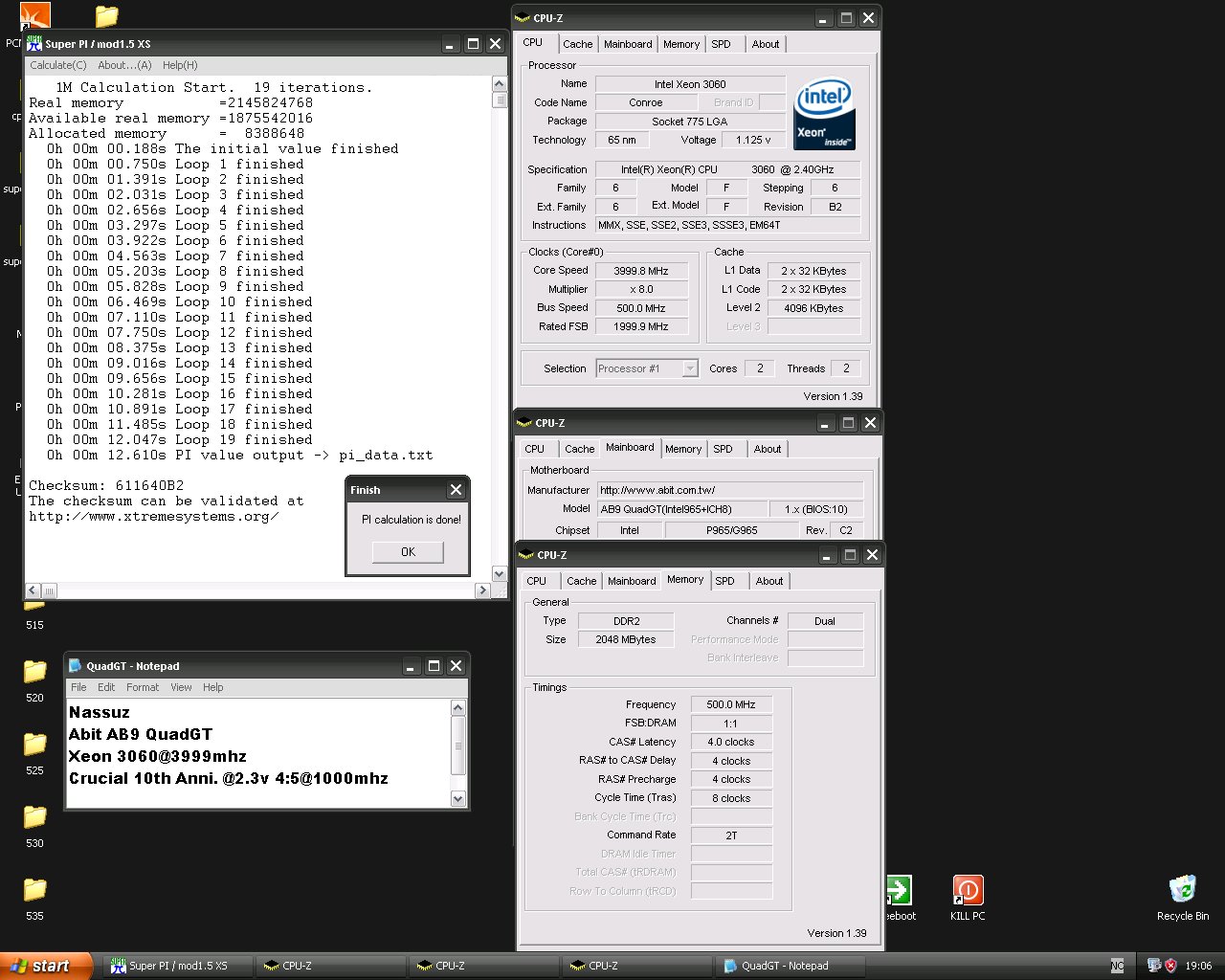Click the xtremesystems.org URL text

tap(154, 516)
